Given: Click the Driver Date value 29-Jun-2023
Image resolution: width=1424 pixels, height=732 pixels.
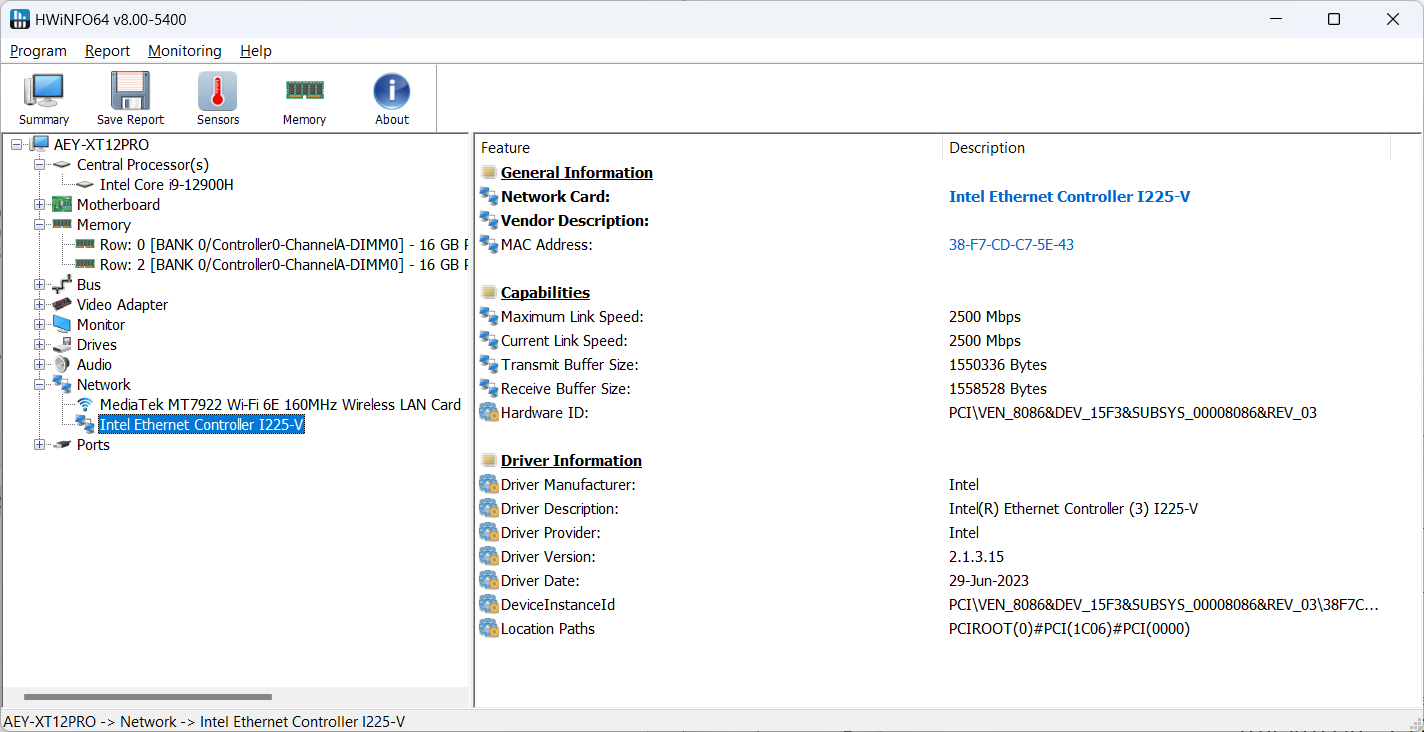Looking at the screenshot, I should tap(989, 581).
